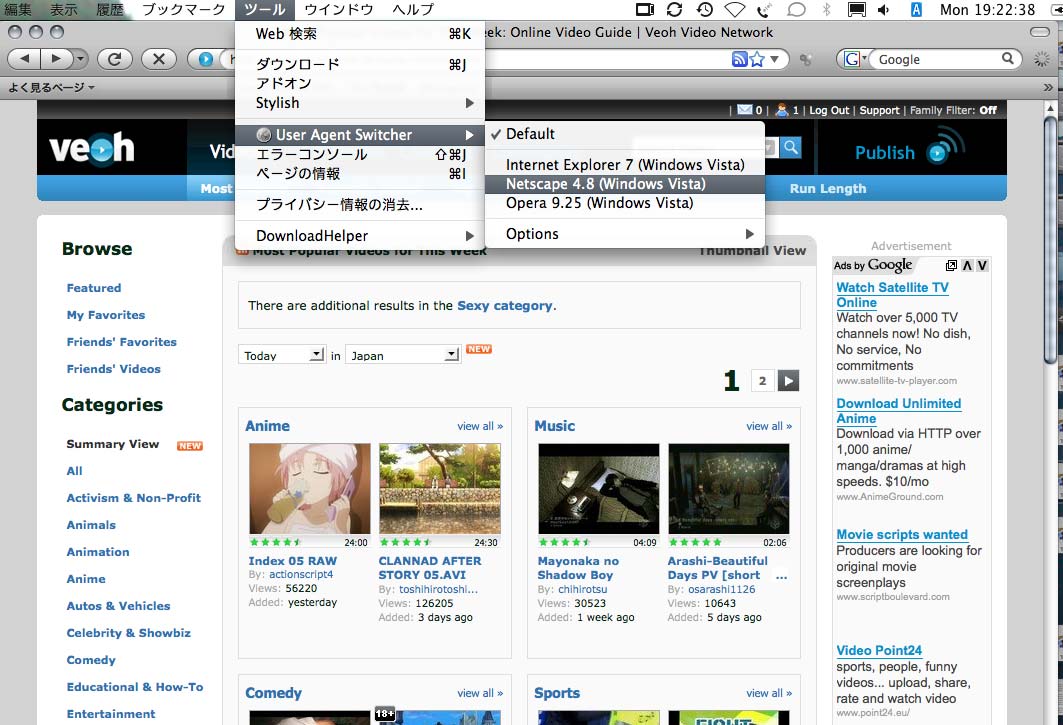This screenshot has width=1063, height=725.
Task: Expand the Stylish submenu
Action: pos(359,103)
